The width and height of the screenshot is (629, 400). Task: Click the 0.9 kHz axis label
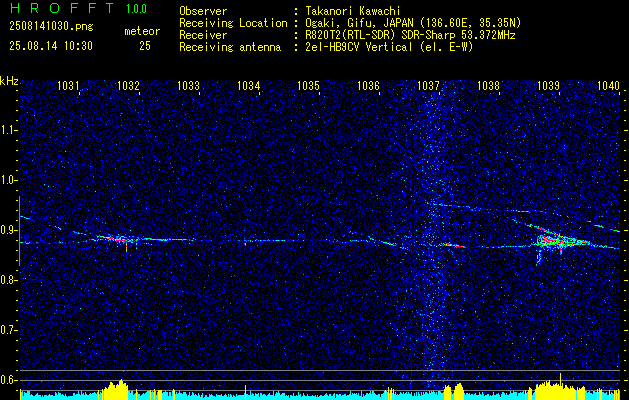click(7, 230)
